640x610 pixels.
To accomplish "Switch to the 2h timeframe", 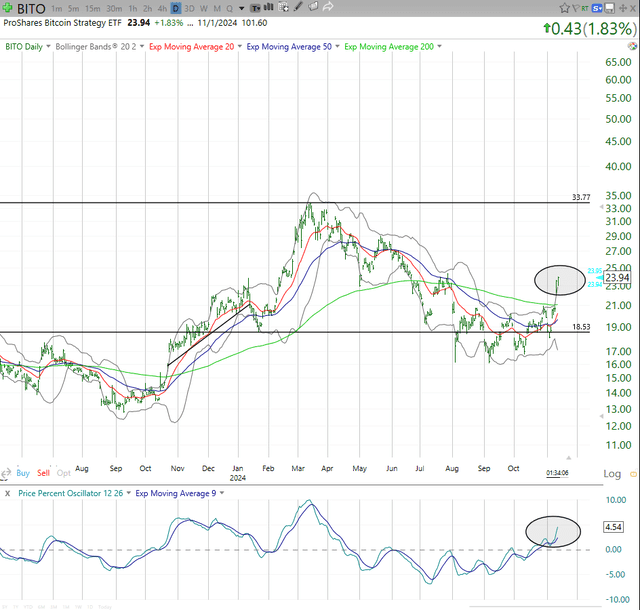I will click(x=147, y=9).
